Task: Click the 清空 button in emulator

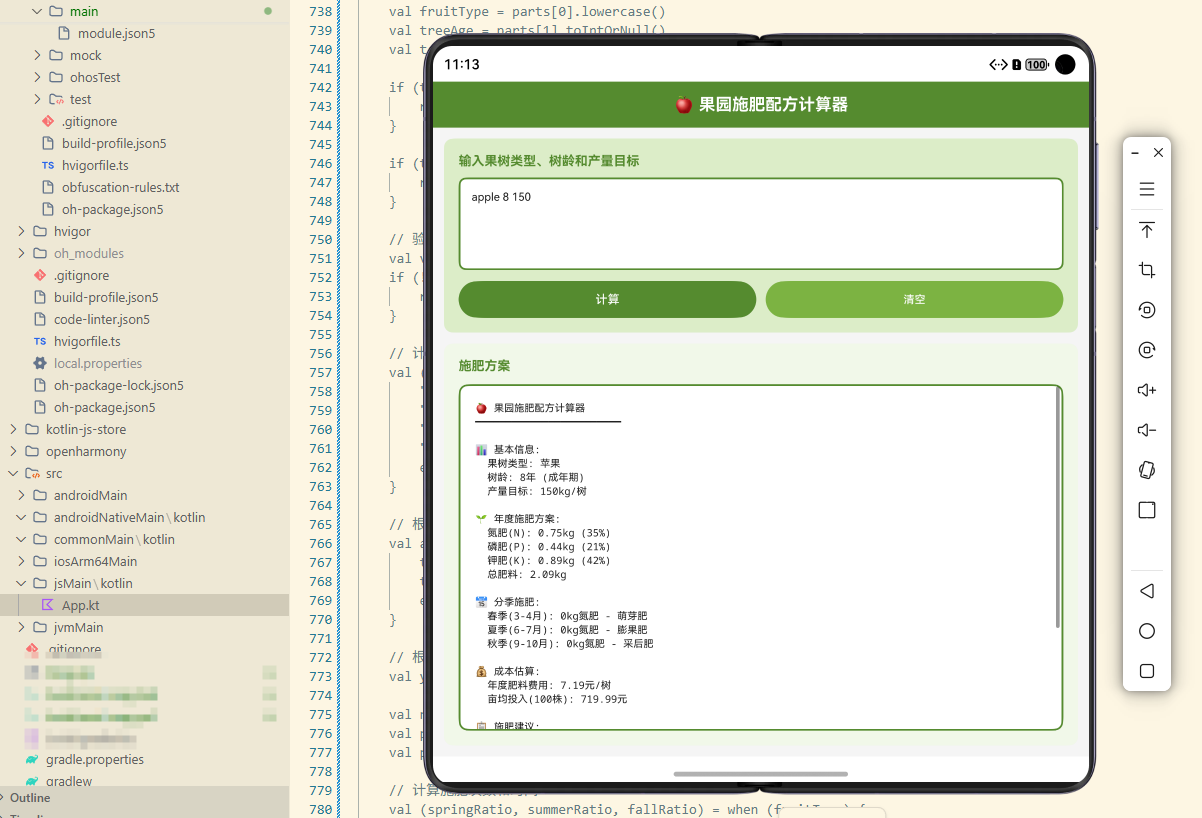Action: [x=914, y=300]
